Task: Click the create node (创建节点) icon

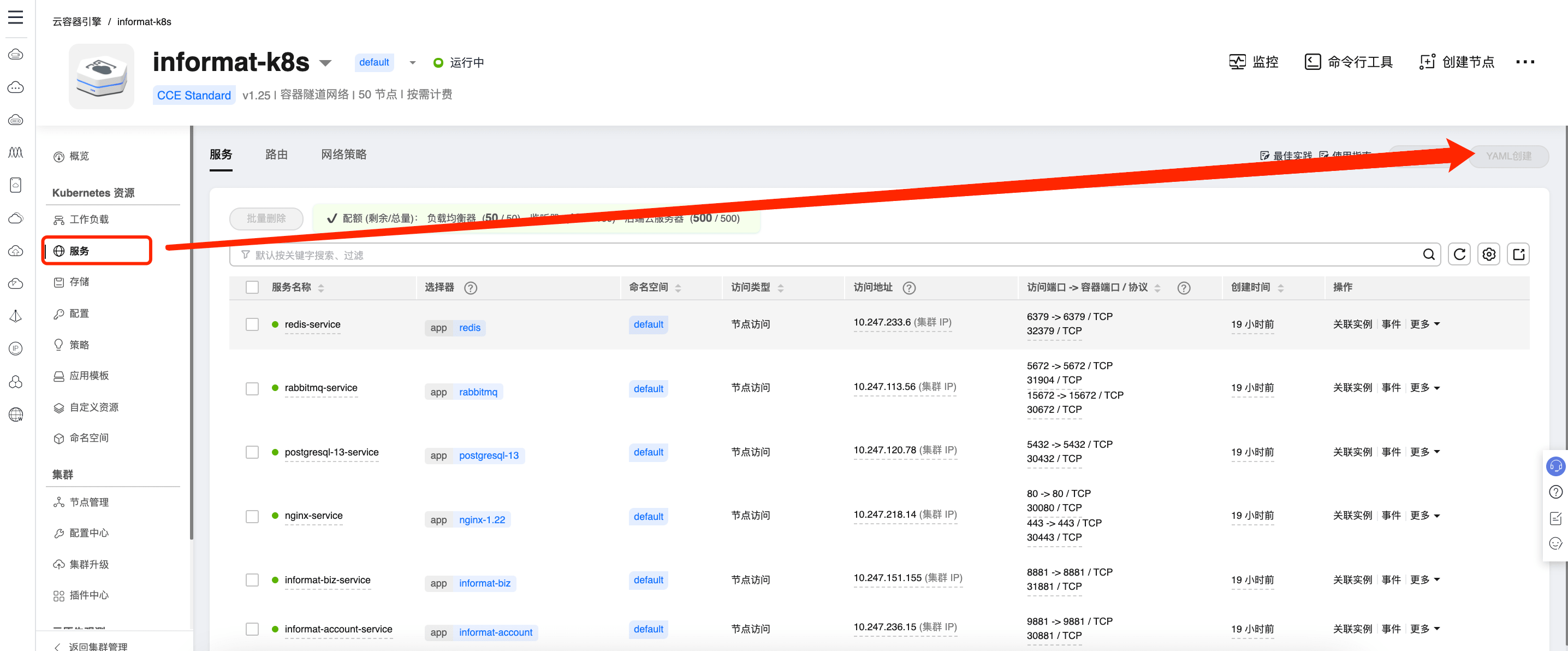Action: click(1427, 62)
